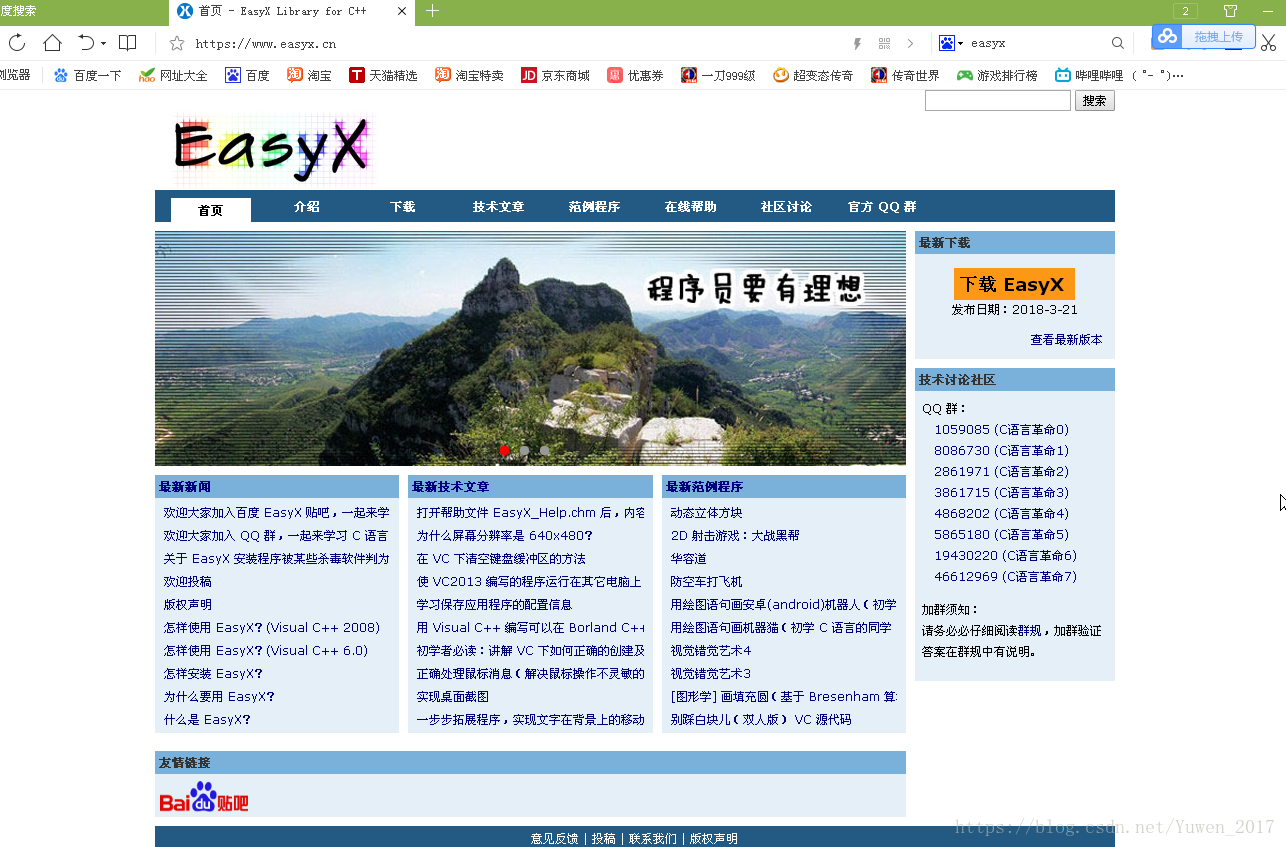Open QQ group link 46612969 (C语言革命7)
The height and width of the screenshot is (847, 1286).
tap(1005, 577)
